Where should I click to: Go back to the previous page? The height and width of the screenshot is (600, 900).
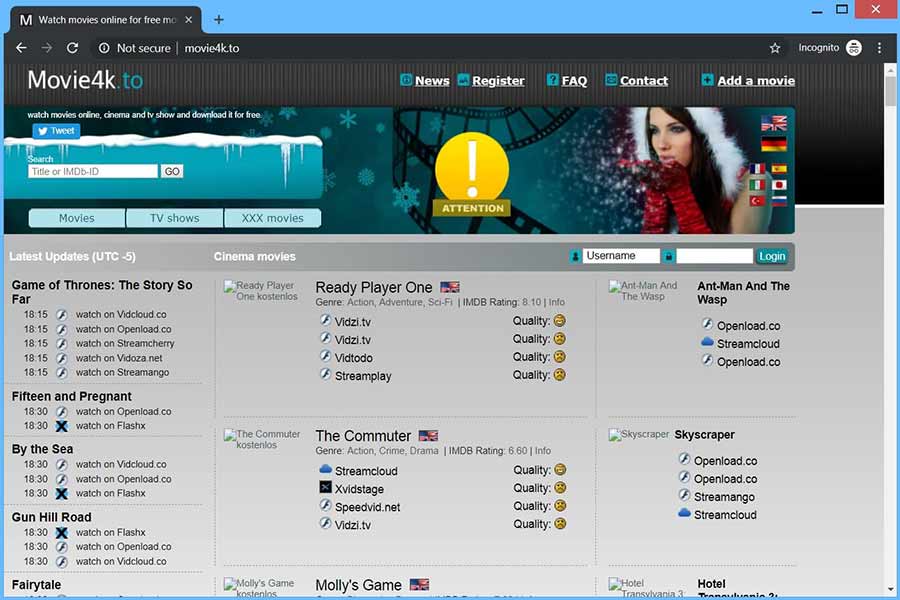click(x=21, y=48)
